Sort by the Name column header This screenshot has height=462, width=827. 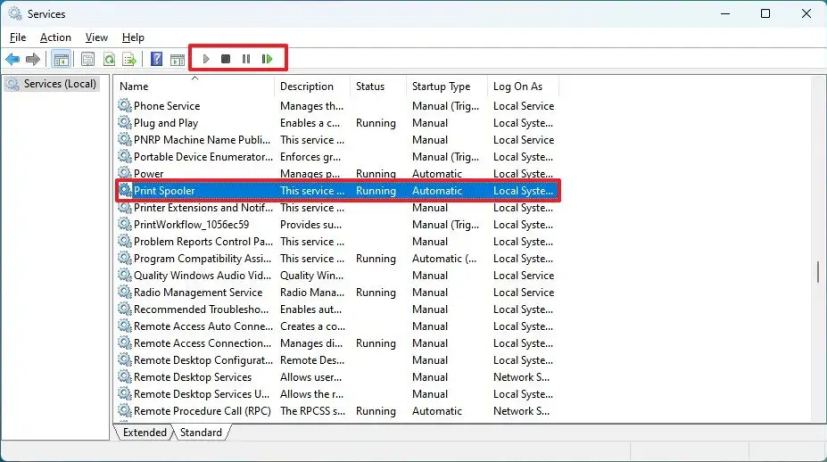coord(194,86)
